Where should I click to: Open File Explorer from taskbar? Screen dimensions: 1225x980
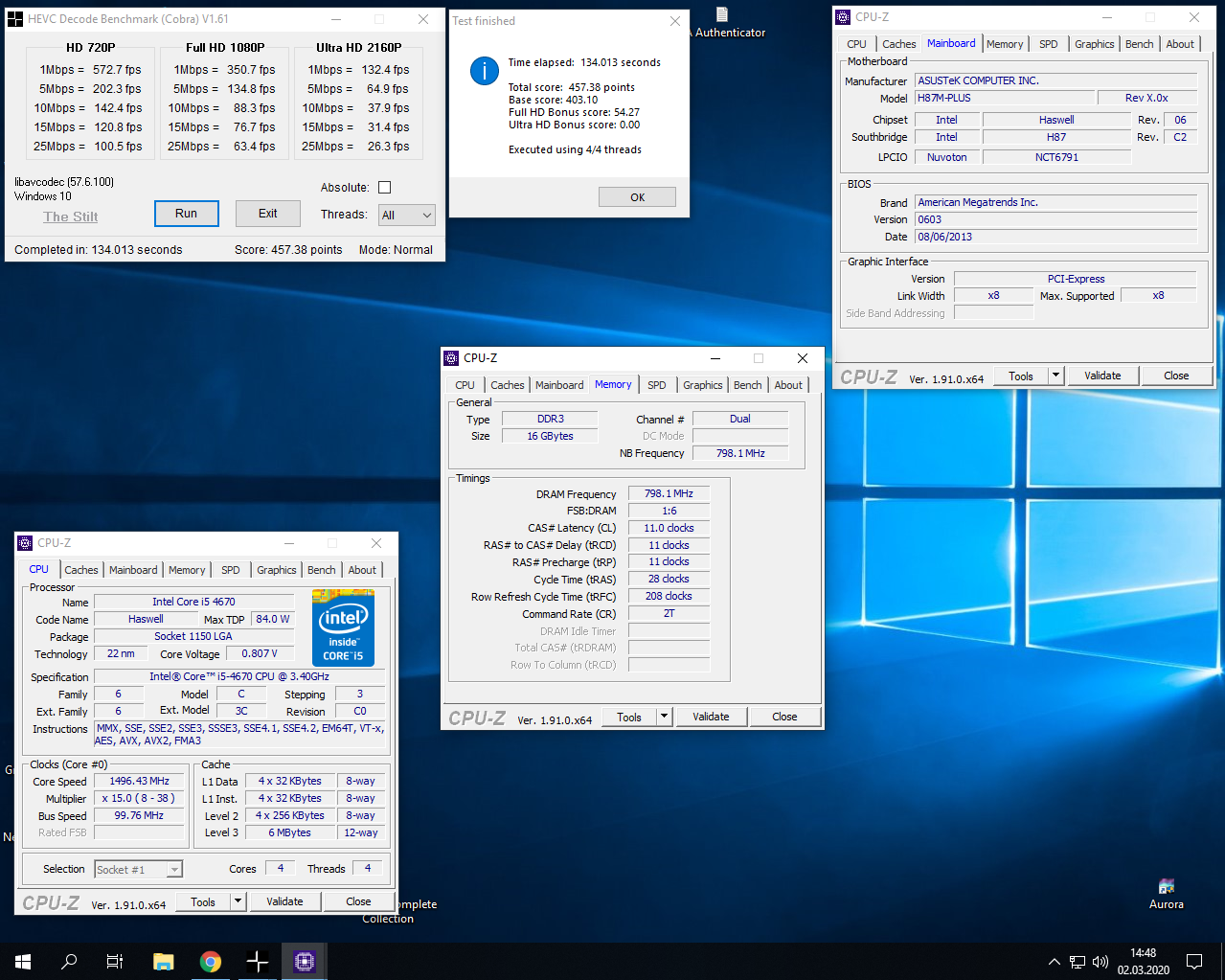pos(163,961)
